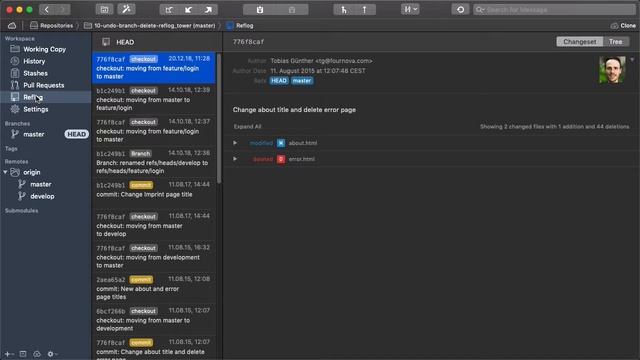Screen dimensions: 640x360
Task: Select commit: New about and error page titles
Action: click(154, 288)
